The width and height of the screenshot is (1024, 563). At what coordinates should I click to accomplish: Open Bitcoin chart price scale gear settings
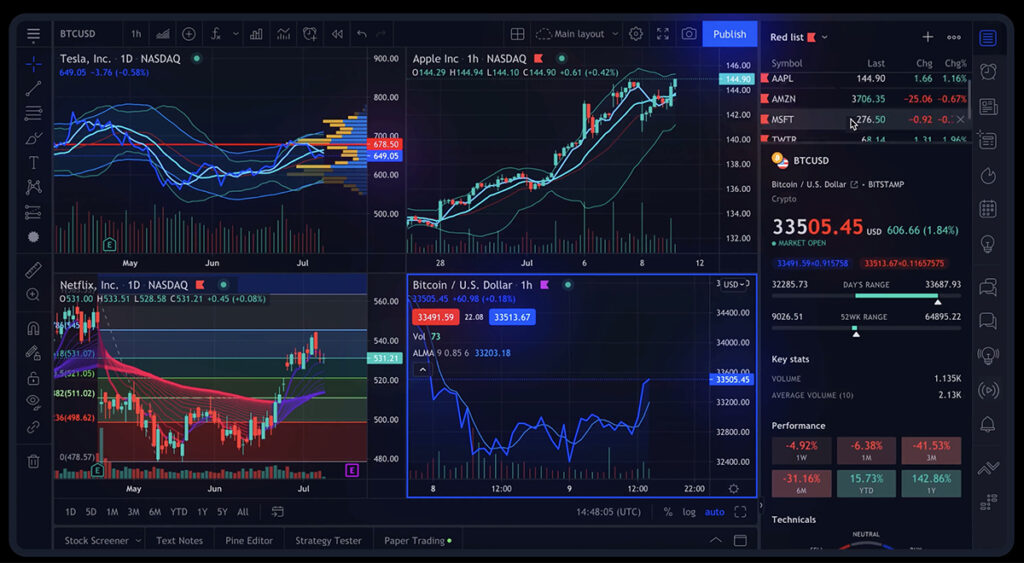coord(733,489)
